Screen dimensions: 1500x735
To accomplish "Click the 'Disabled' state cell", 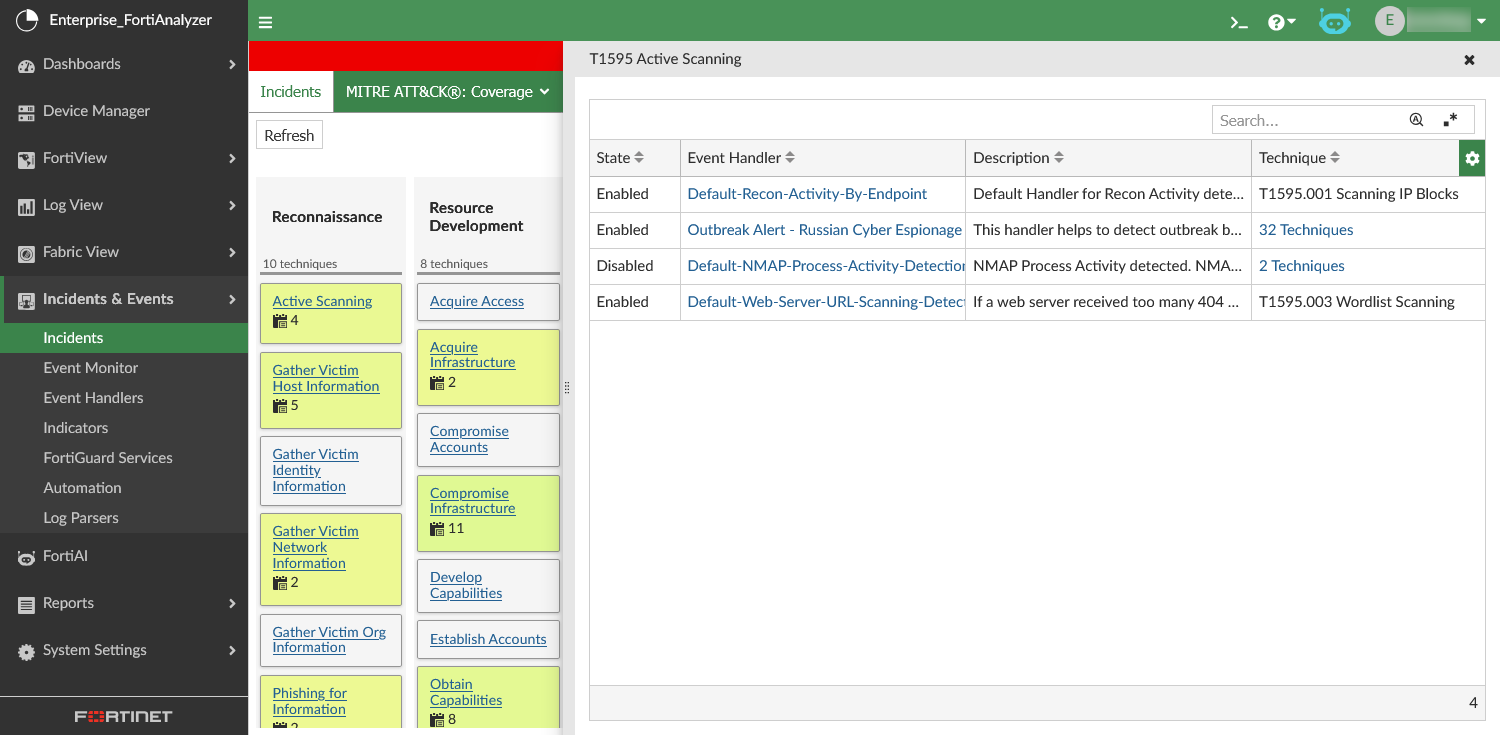I will (x=635, y=266).
